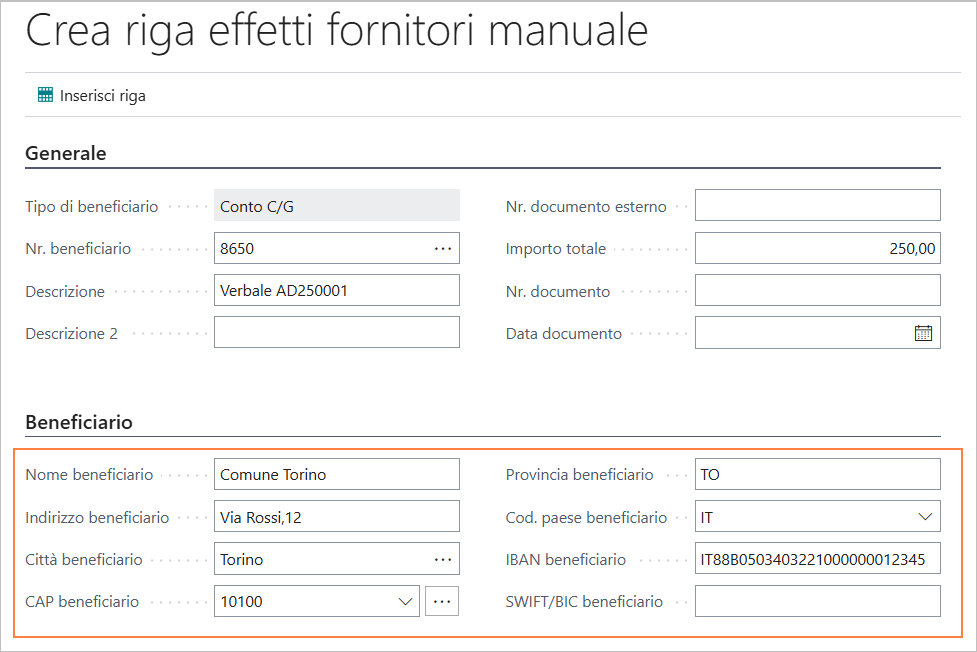
Task: Click ellipsis button beside CAP beneficiario
Action: [x=443, y=602]
